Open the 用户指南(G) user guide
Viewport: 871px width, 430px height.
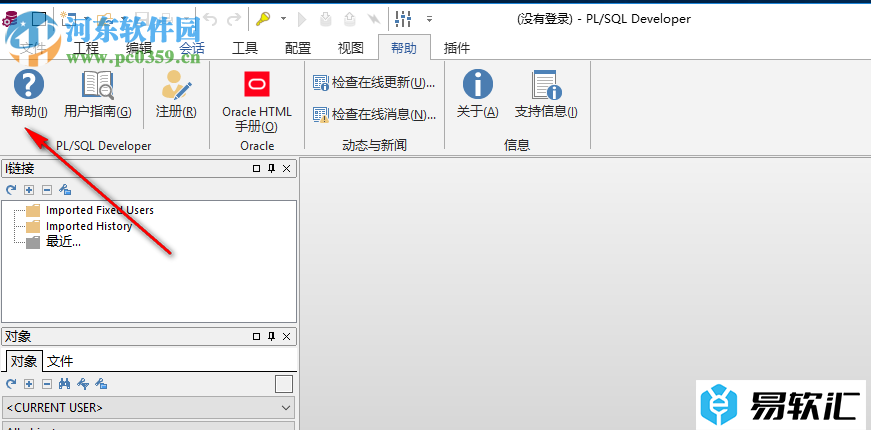[x=98, y=94]
